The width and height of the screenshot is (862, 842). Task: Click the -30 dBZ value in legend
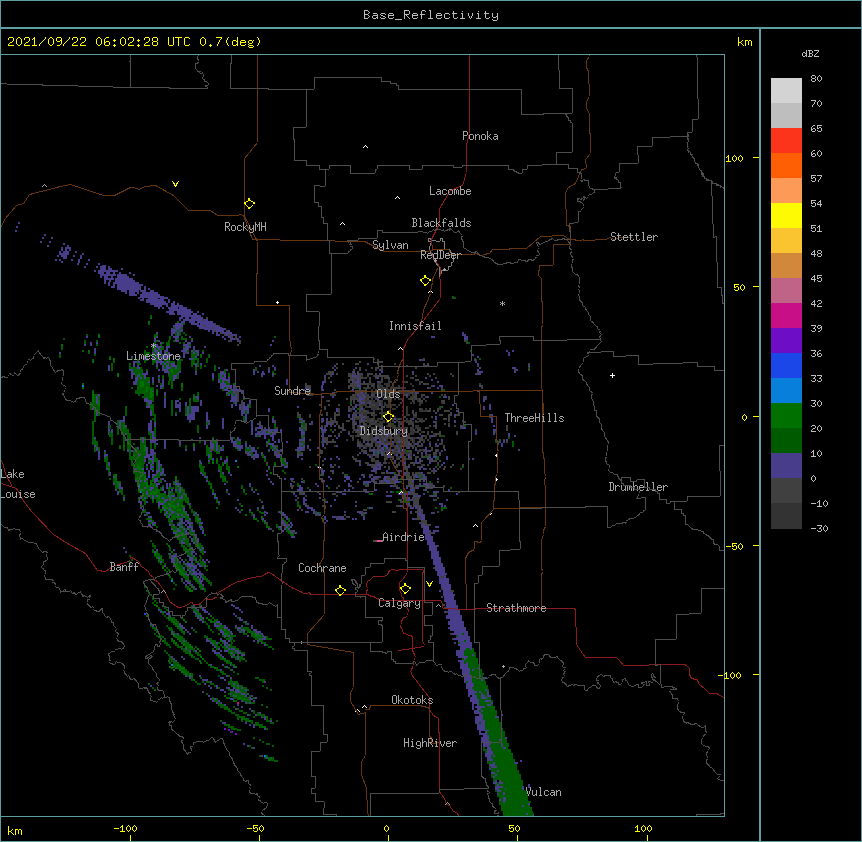(819, 528)
